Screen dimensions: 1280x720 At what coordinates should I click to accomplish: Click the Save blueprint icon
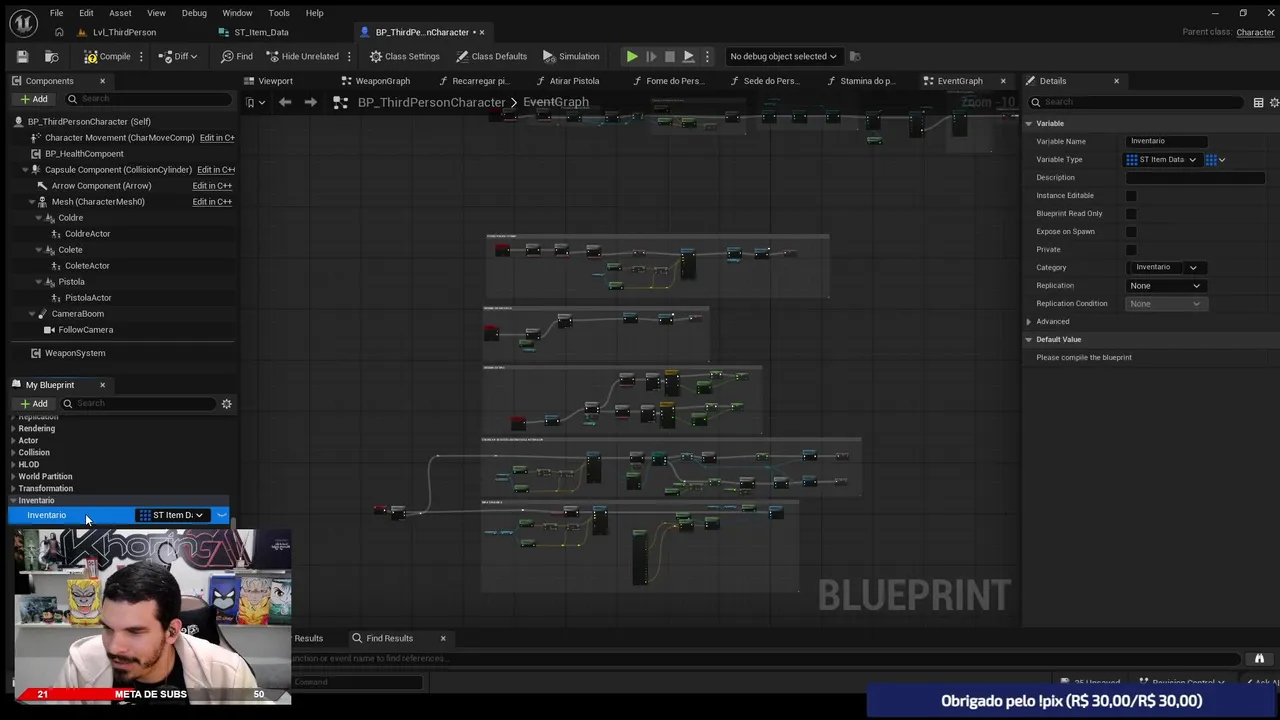click(22, 56)
